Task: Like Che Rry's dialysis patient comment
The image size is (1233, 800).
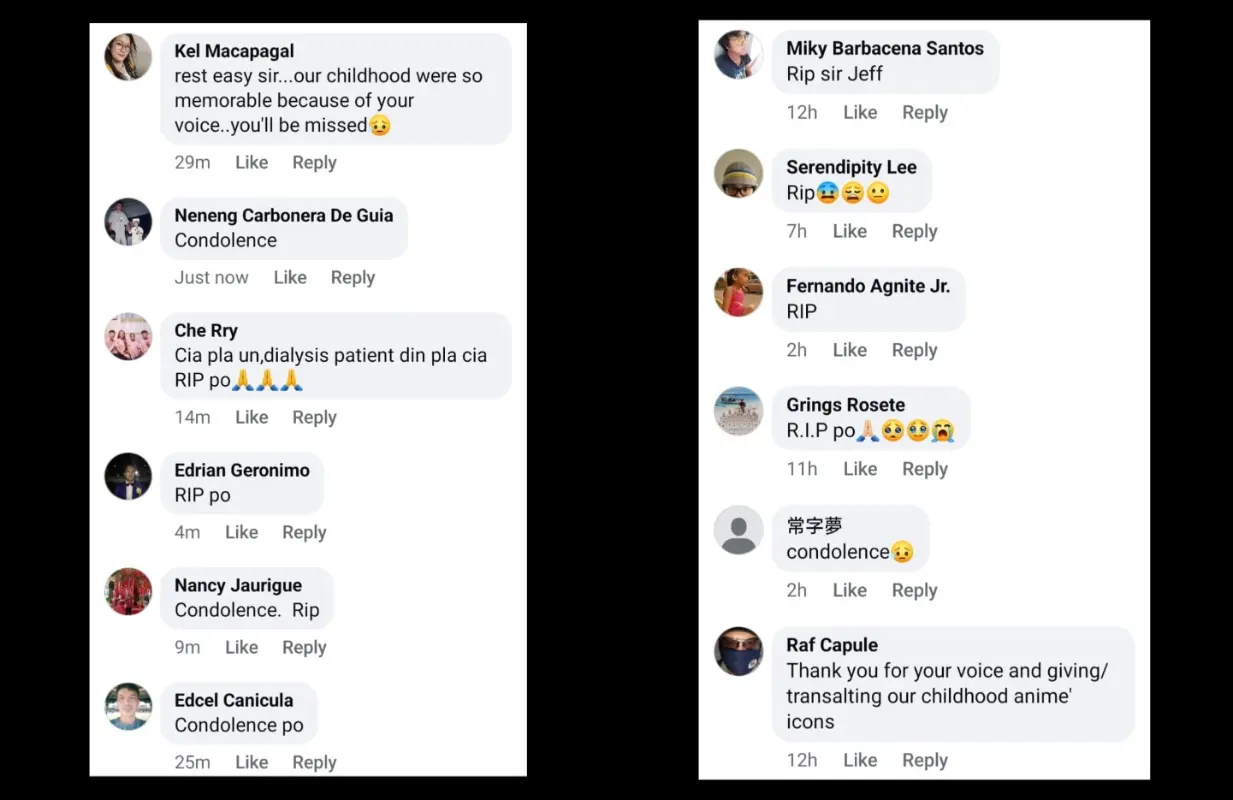Action: [251, 417]
